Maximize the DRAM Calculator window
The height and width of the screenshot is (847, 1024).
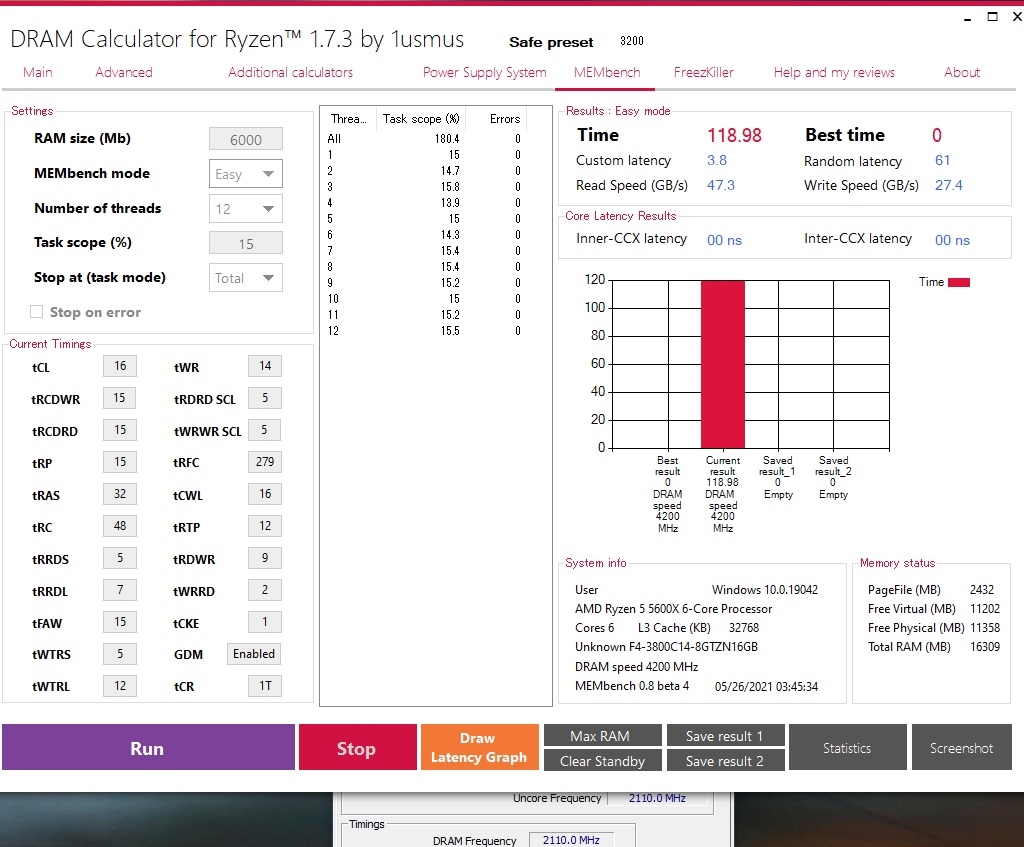(992, 17)
